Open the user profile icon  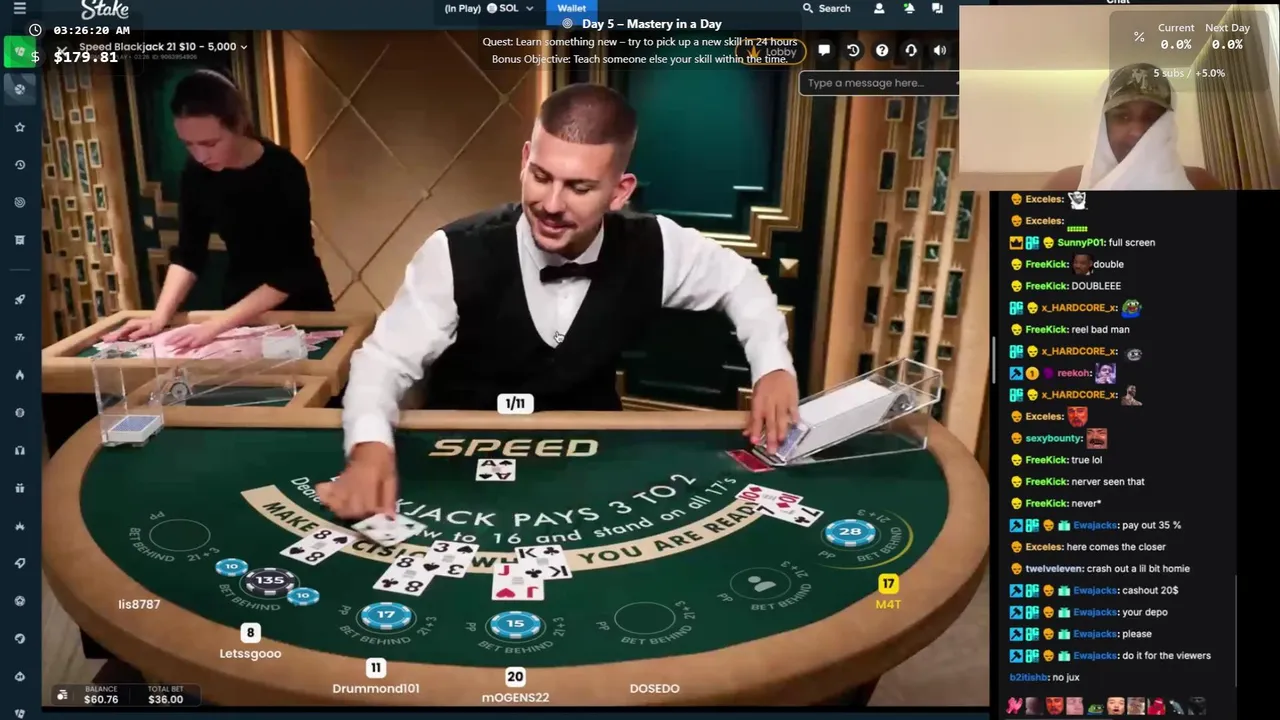[x=879, y=8]
